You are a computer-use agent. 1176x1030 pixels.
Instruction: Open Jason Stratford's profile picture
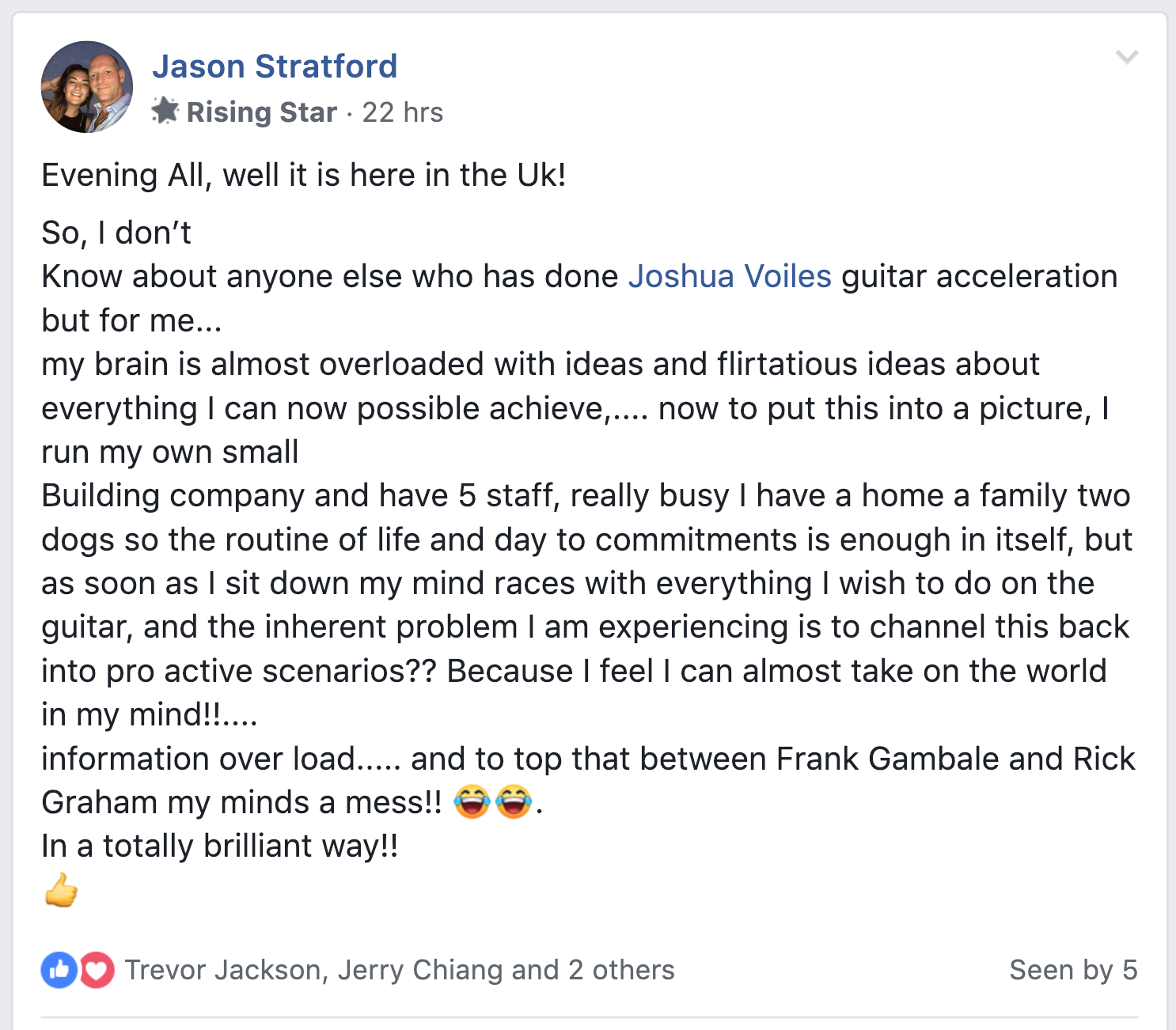pos(87,87)
